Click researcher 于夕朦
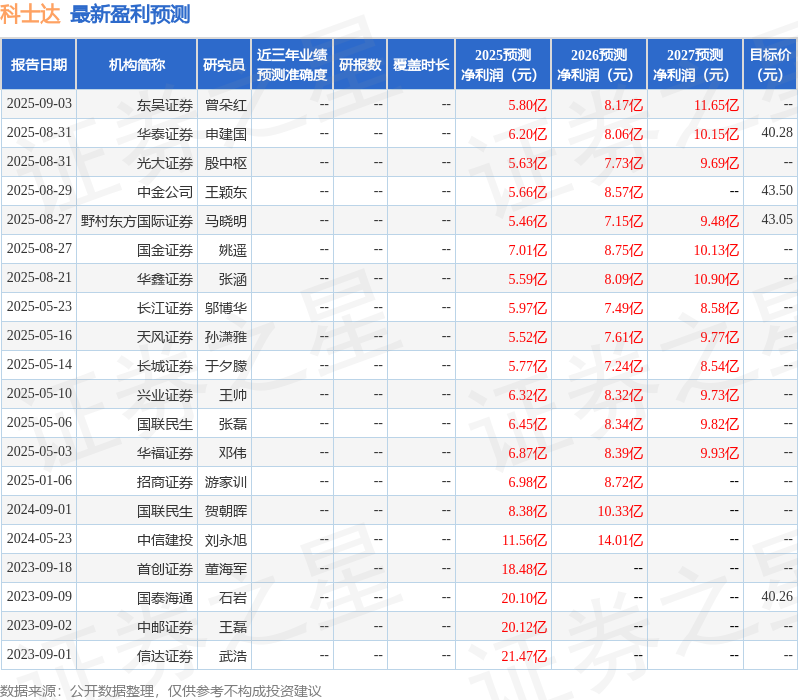Viewport: 798px width, 700px height. coord(226,367)
